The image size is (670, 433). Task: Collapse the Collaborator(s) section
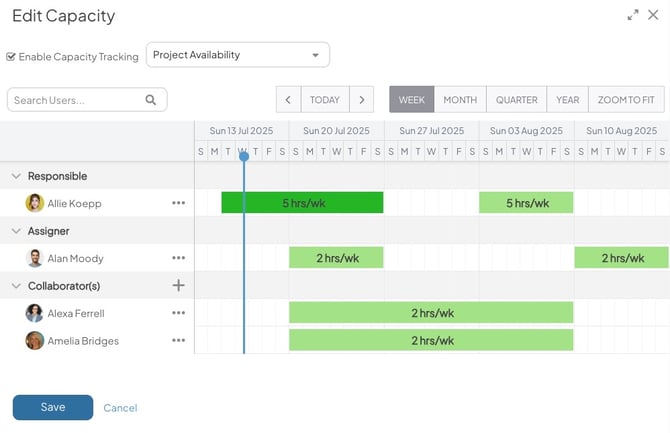pyautogui.click(x=16, y=286)
